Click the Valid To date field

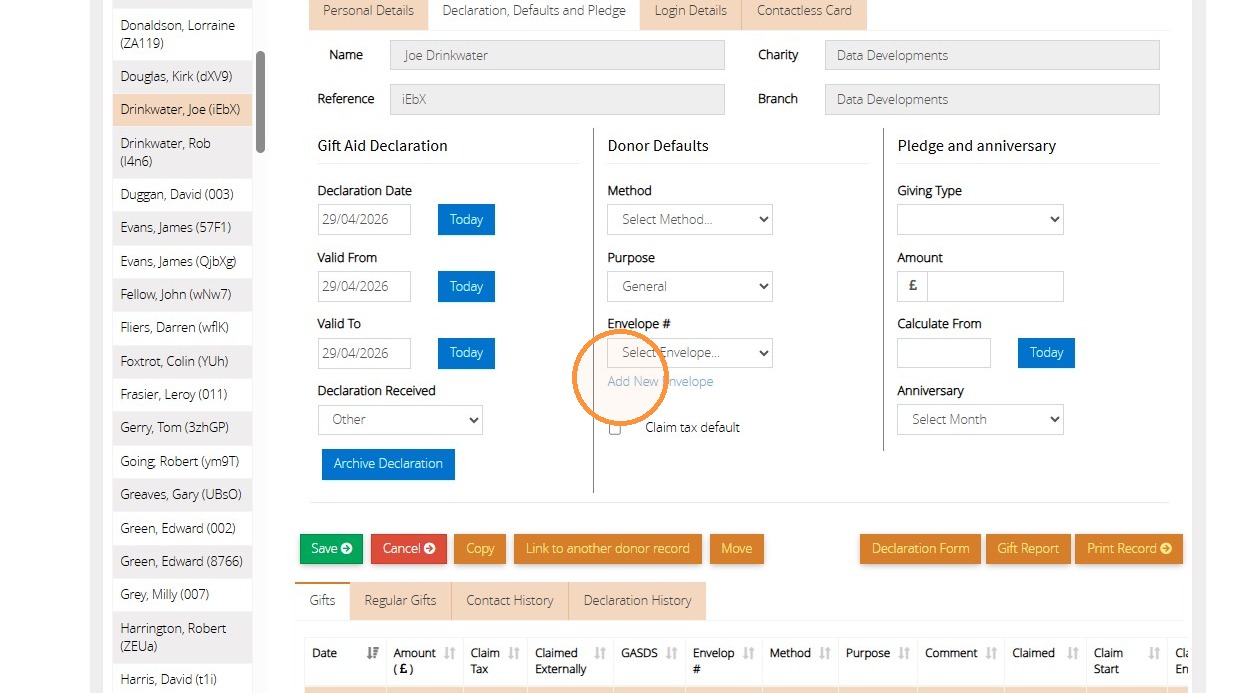[364, 353]
